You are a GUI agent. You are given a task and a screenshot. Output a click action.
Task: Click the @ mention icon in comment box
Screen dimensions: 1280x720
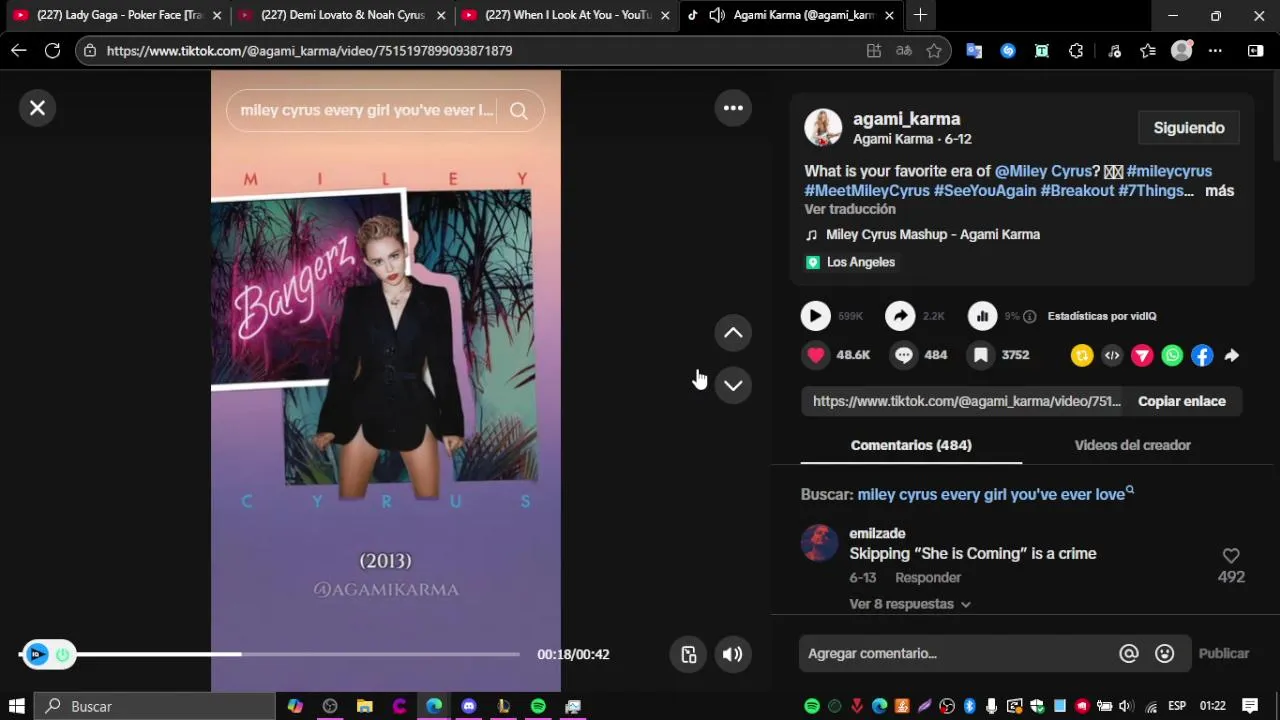pos(1129,653)
